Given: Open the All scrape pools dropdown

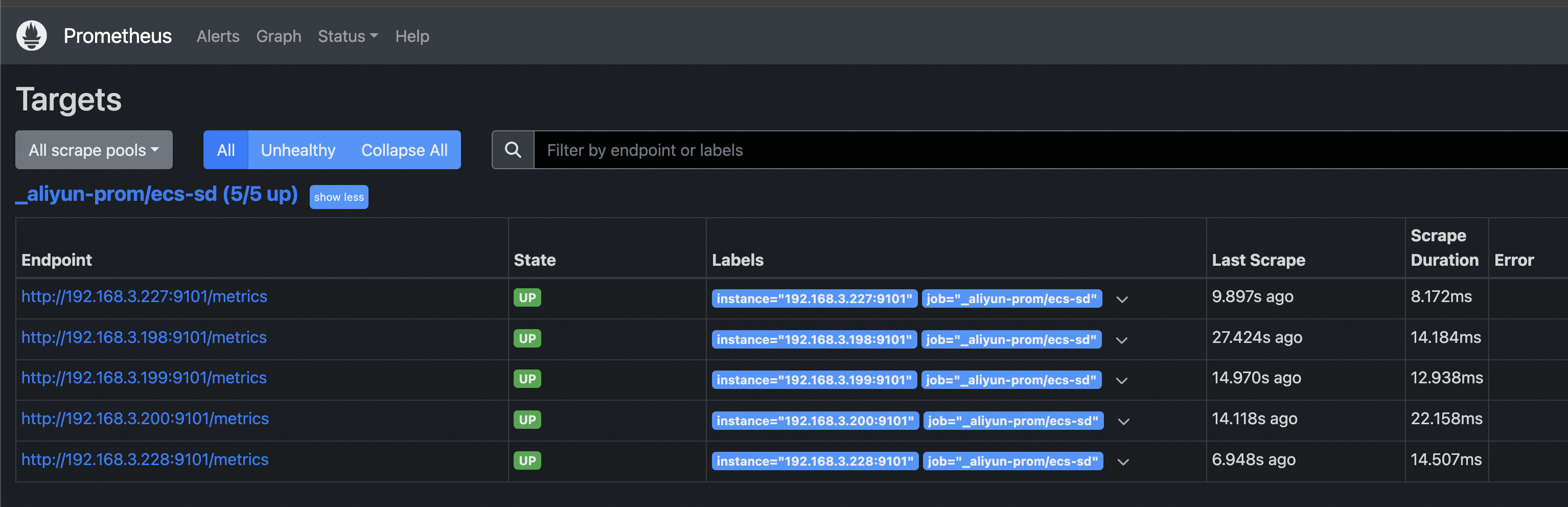Looking at the screenshot, I should click(x=94, y=150).
